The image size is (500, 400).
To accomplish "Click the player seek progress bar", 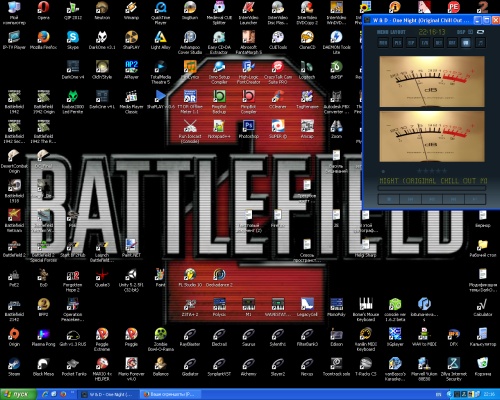I will tap(432, 188).
